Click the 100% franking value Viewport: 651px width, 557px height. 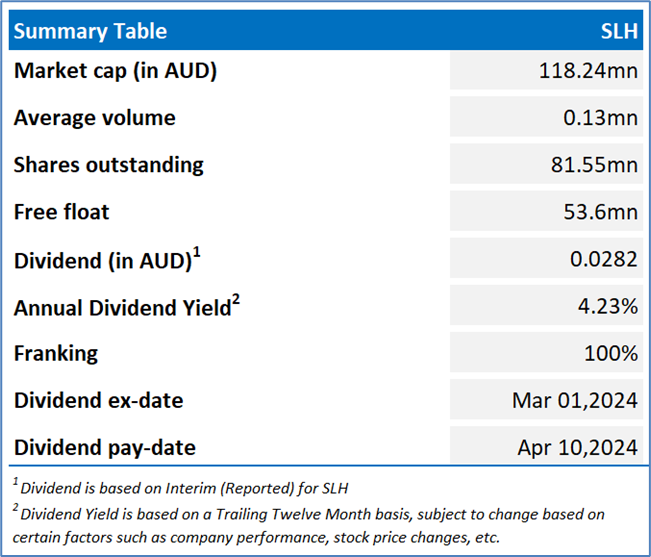click(611, 354)
